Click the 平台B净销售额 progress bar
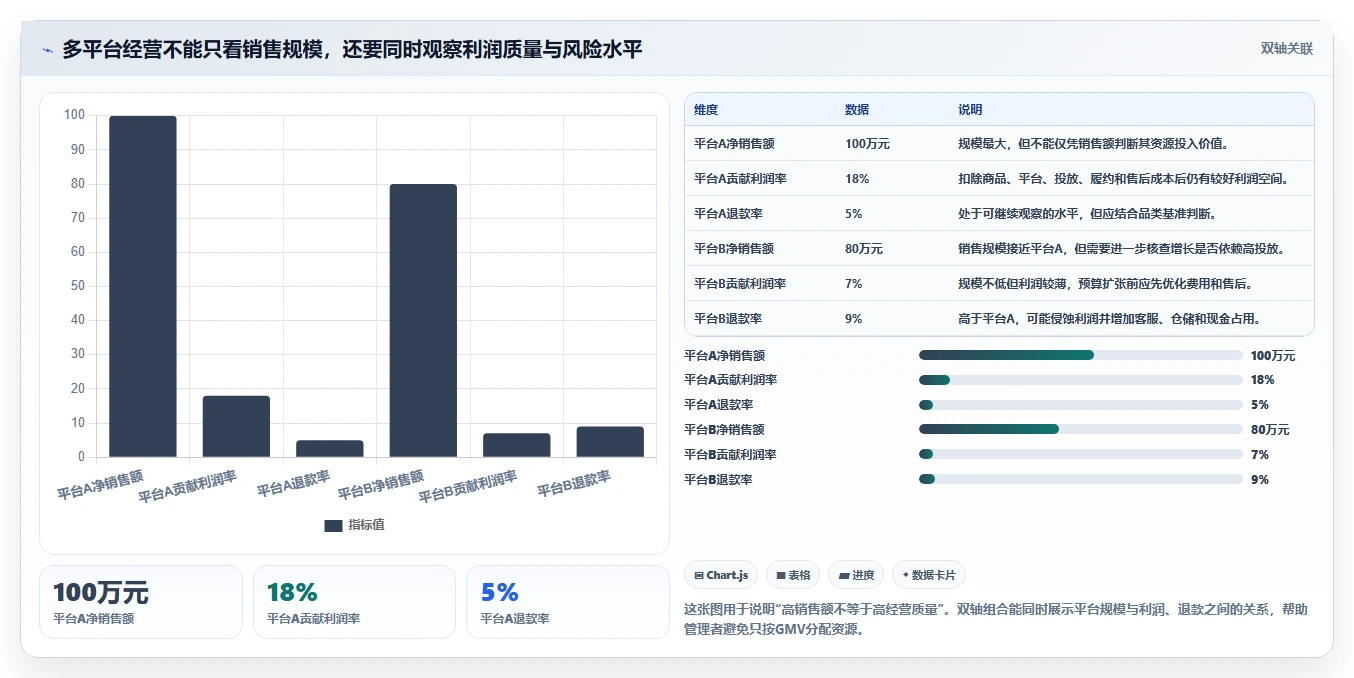This screenshot has width=1354, height=678. [x=1080, y=429]
